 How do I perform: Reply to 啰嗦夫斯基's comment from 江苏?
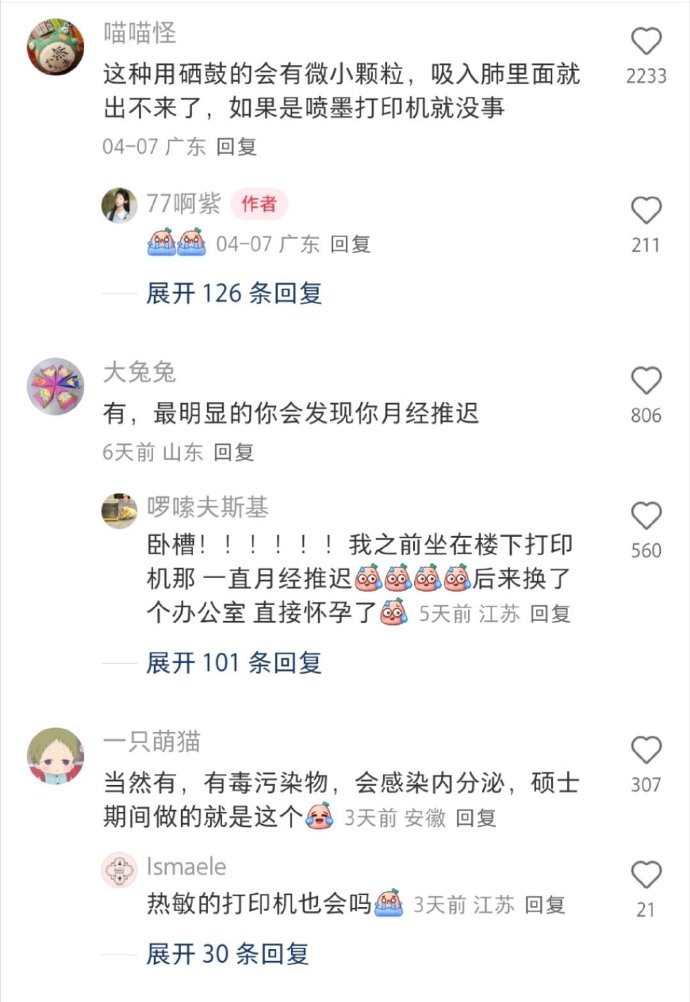coord(550,613)
